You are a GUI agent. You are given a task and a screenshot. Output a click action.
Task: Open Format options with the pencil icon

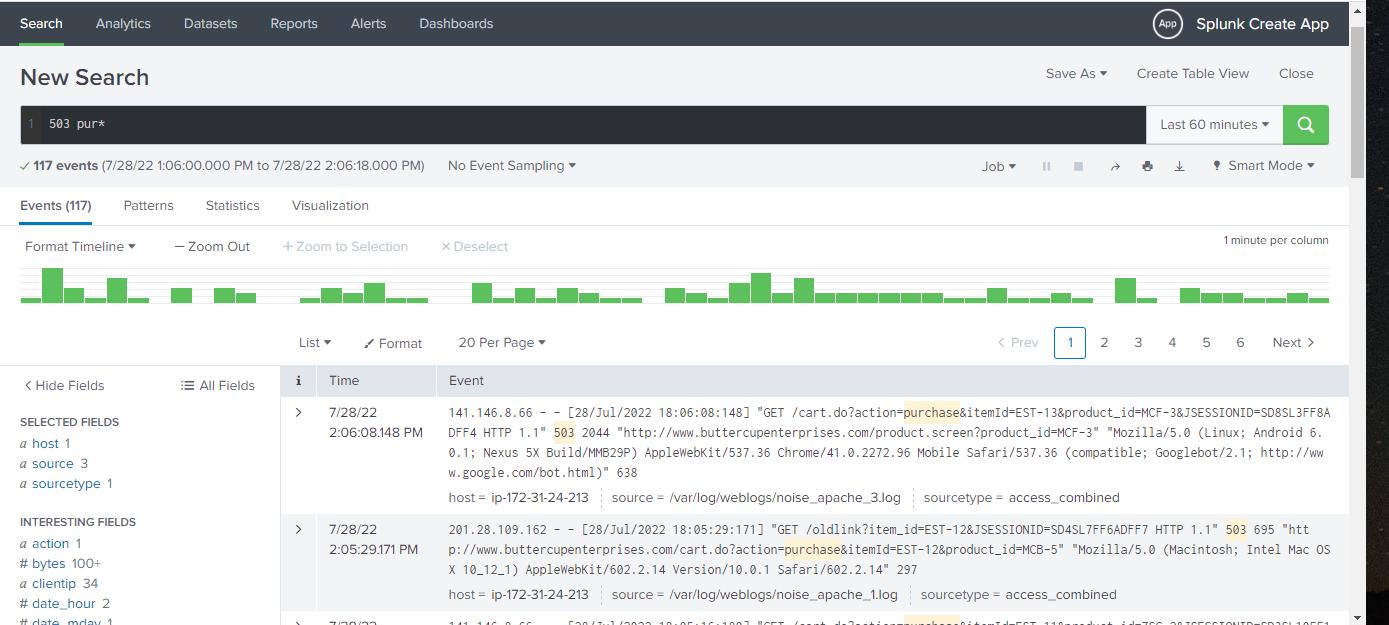click(392, 343)
